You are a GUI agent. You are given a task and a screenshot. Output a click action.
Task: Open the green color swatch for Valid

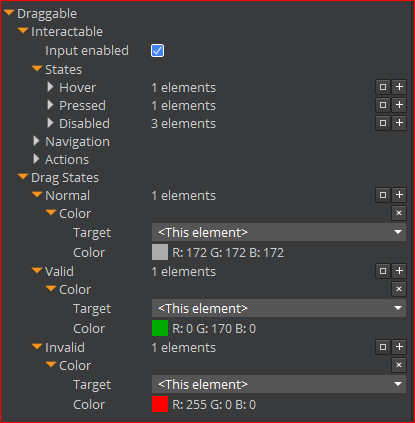(160, 328)
